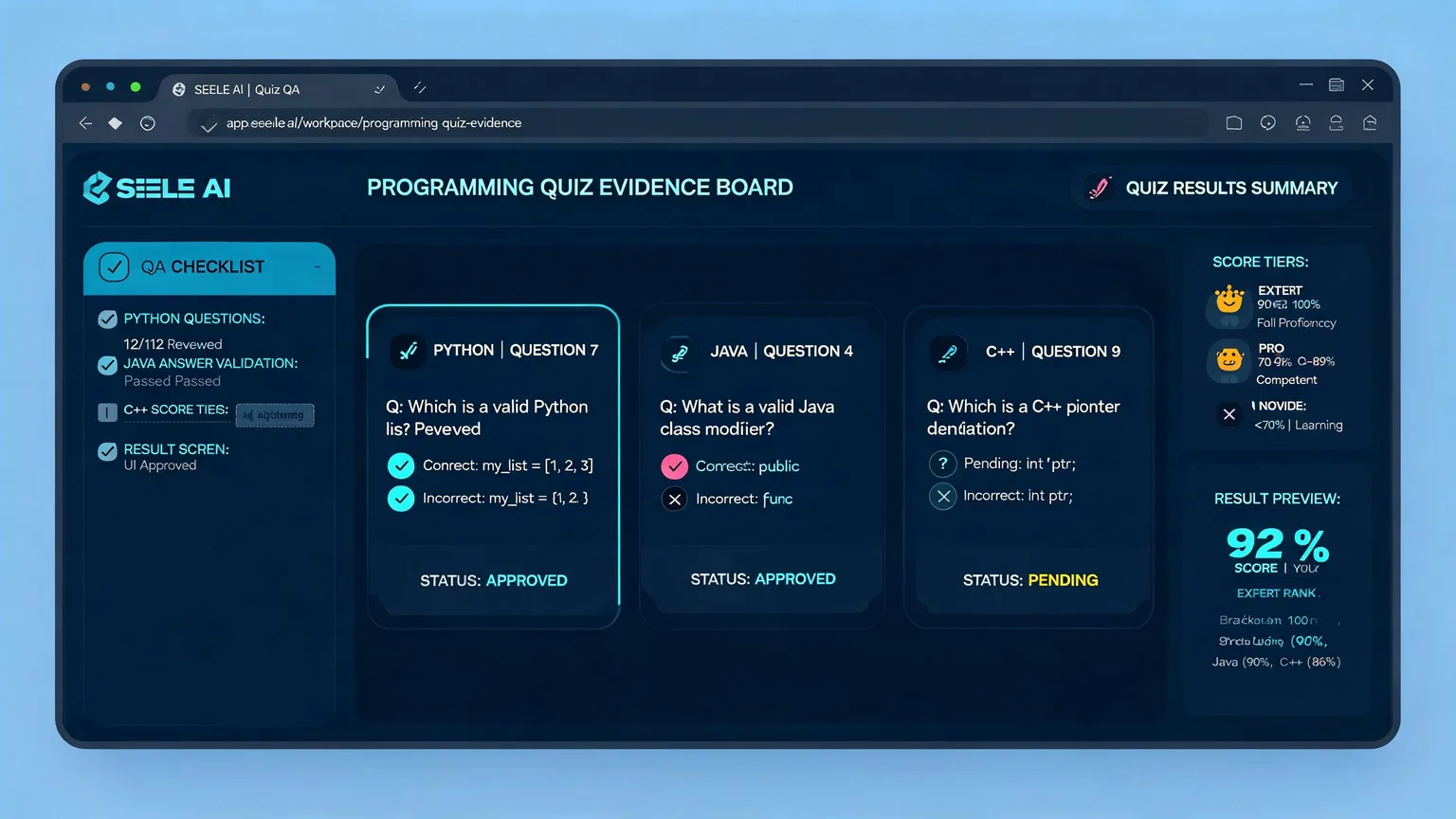The height and width of the screenshot is (819, 1456).
Task: Click the Java question text about class modifier
Action: (x=747, y=418)
